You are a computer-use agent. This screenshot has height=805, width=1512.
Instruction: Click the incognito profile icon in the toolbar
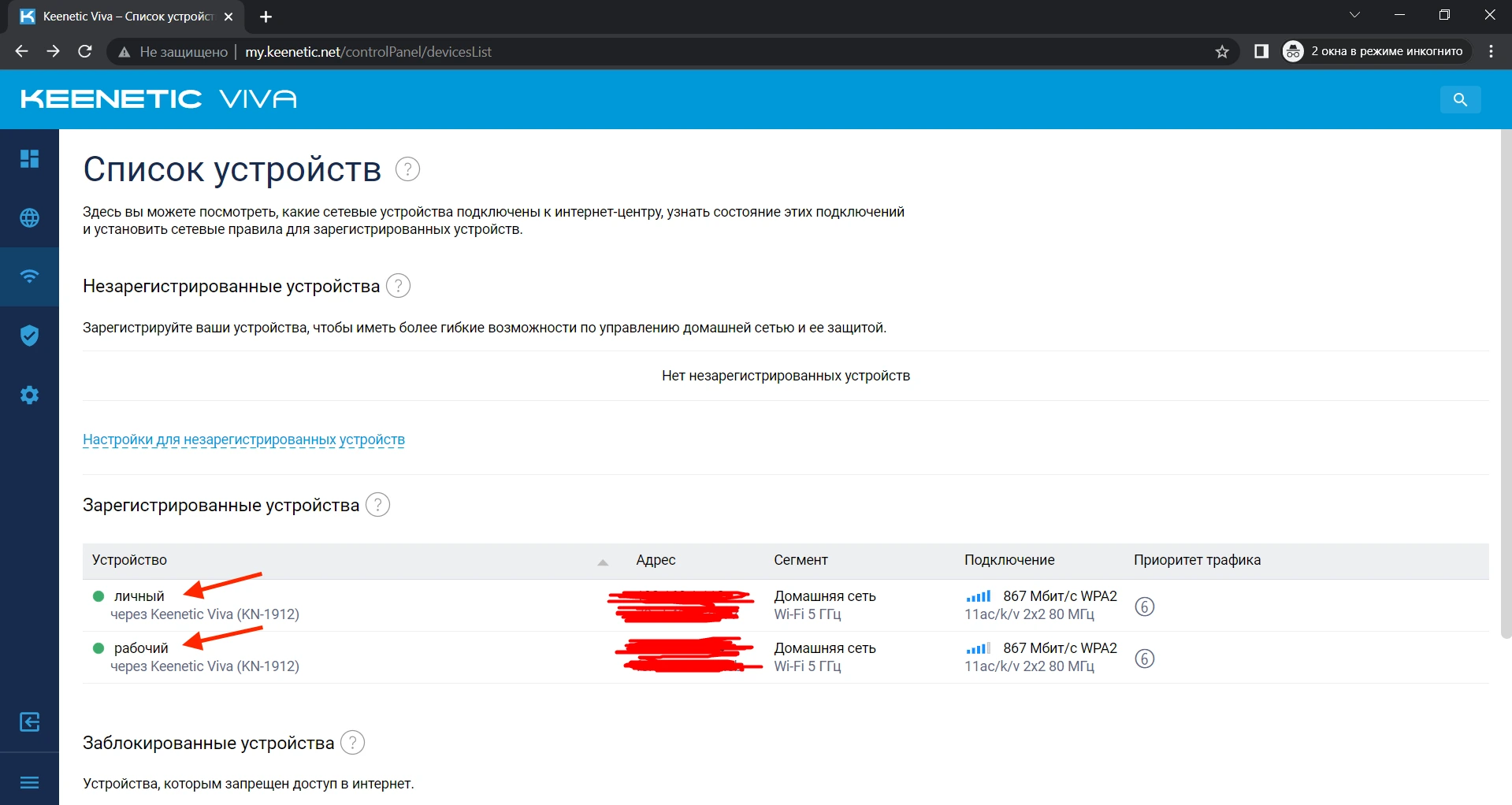point(1293,50)
